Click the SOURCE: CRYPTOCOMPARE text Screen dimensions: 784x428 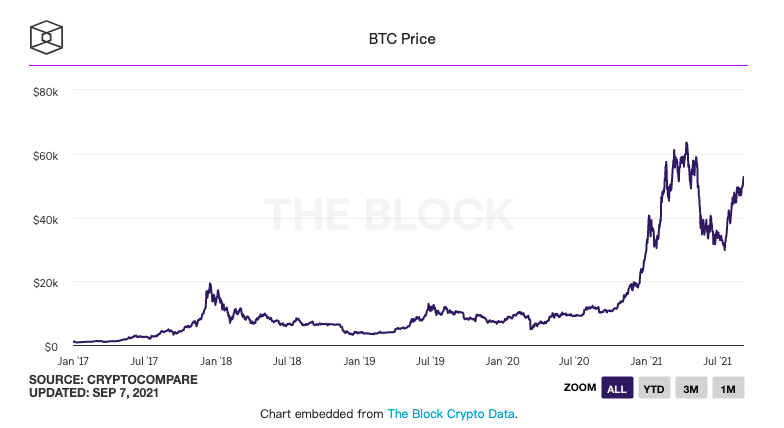(x=113, y=380)
